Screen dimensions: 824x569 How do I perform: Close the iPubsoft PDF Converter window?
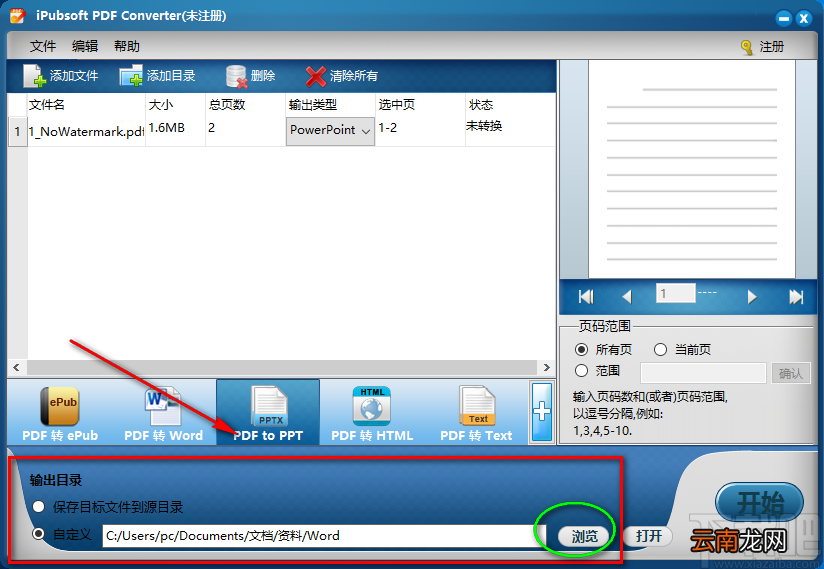pyautogui.click(x=804, y=18)
